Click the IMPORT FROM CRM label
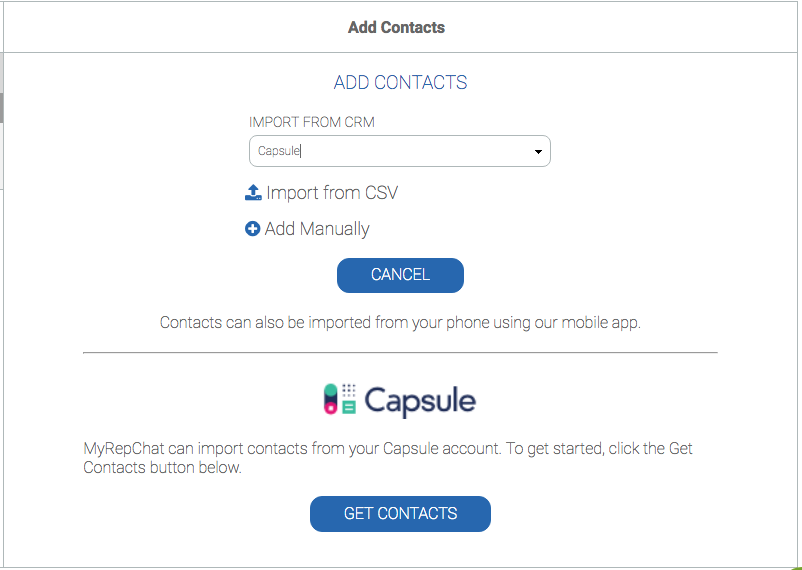The image size is (802, 570). [x=312, y=122]
